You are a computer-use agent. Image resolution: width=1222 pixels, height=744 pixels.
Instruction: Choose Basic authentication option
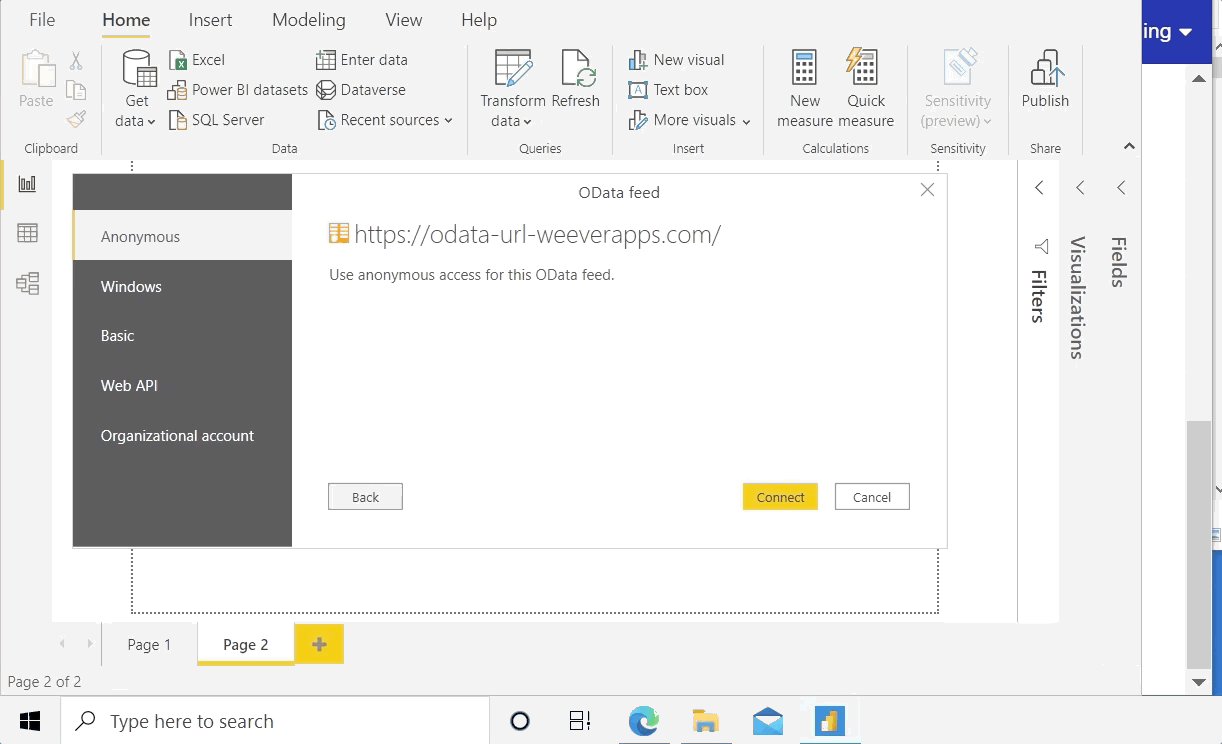182,336
